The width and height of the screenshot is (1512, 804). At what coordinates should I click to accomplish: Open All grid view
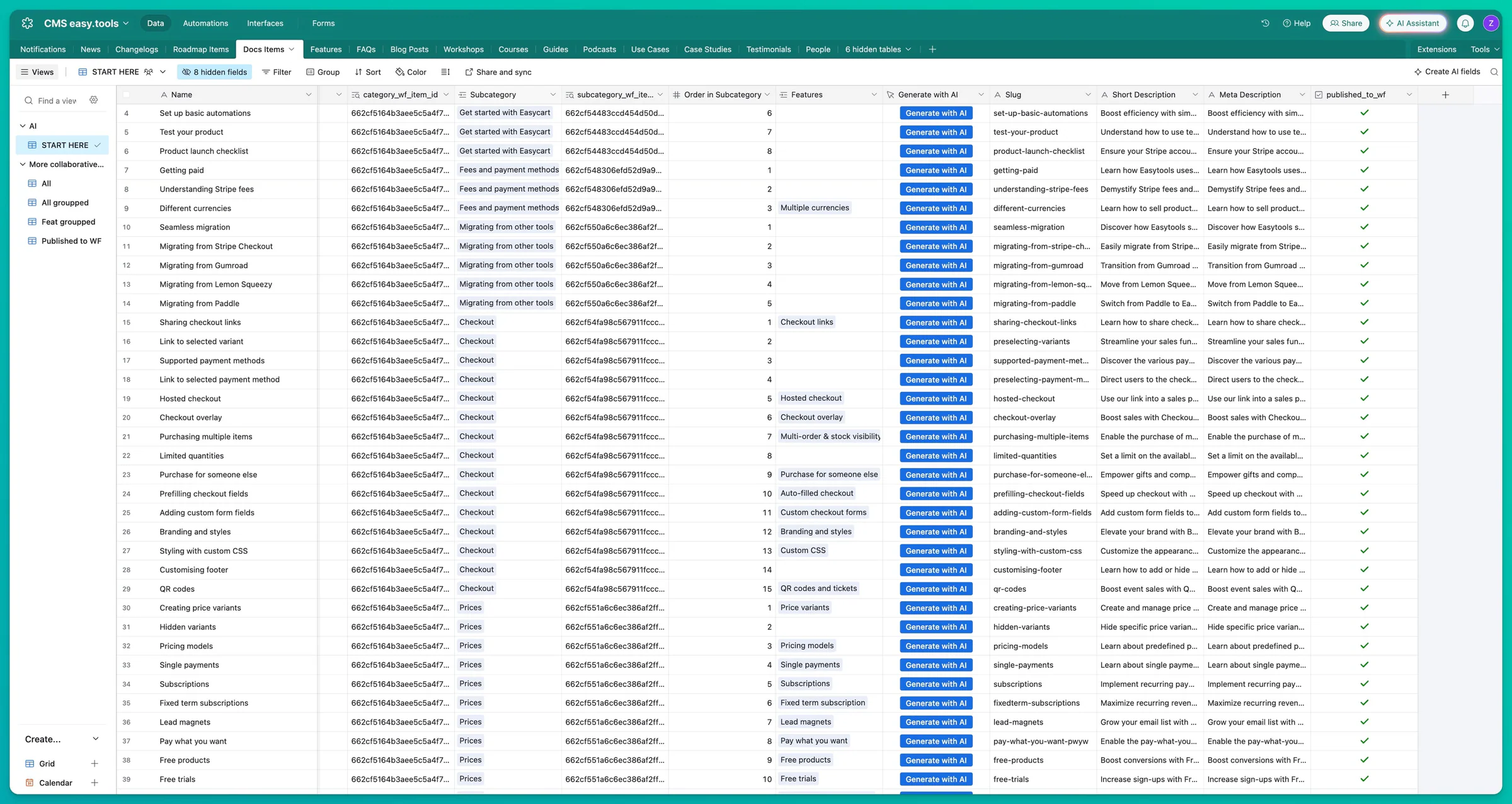click(62, 183)
